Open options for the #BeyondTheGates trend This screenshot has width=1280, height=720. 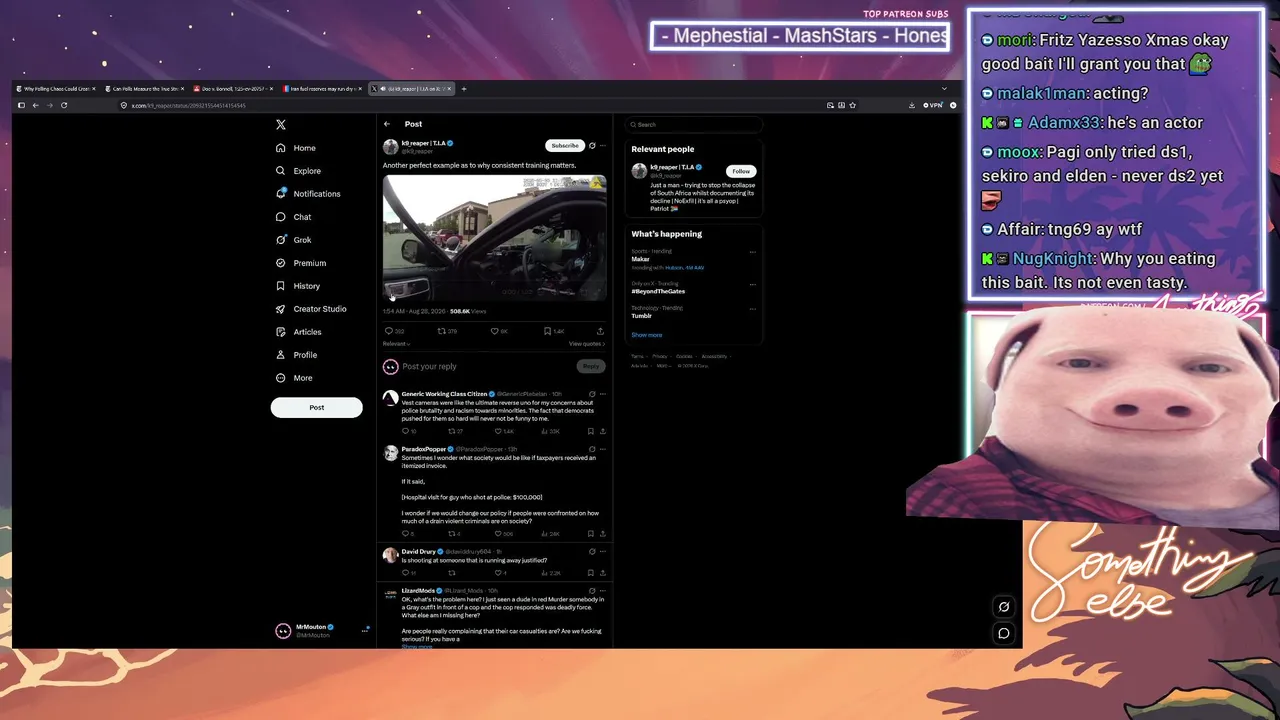click(753, 284)
